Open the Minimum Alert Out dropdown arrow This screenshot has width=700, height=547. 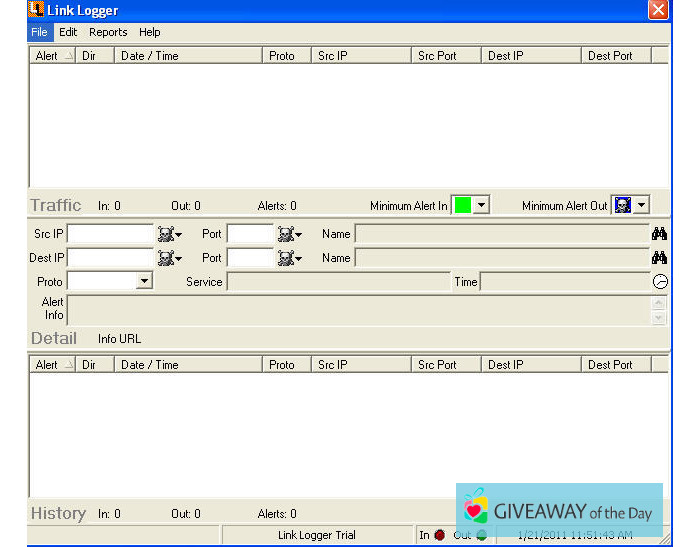tap(641, 205)
